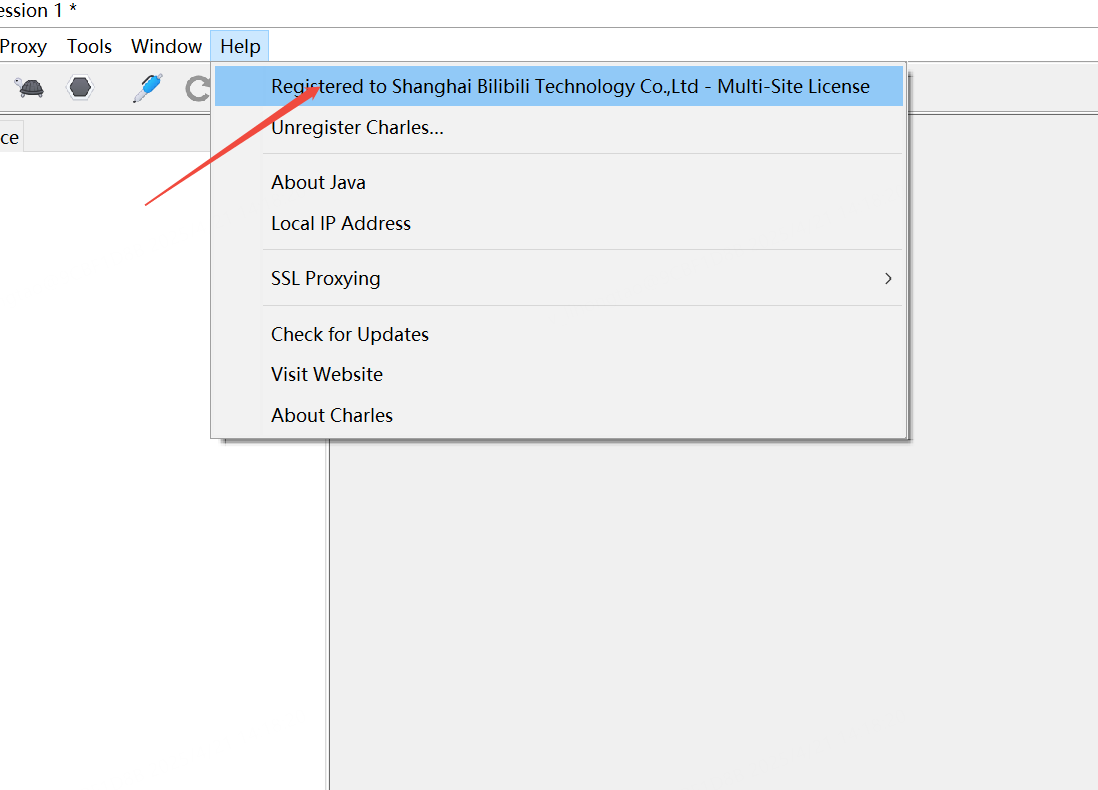1098x790 pixels.
Task: Choose Visit Website entry
Action: point(559,374)
